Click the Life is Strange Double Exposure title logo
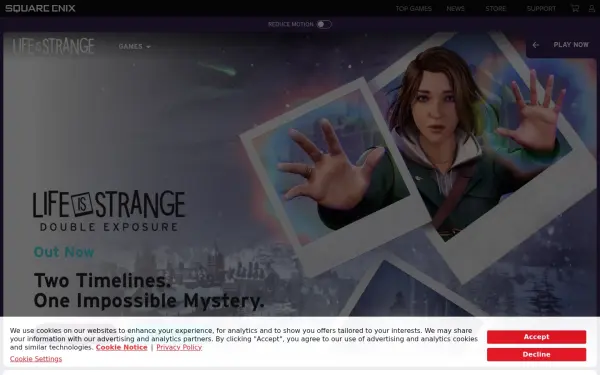 pos(109,211)
